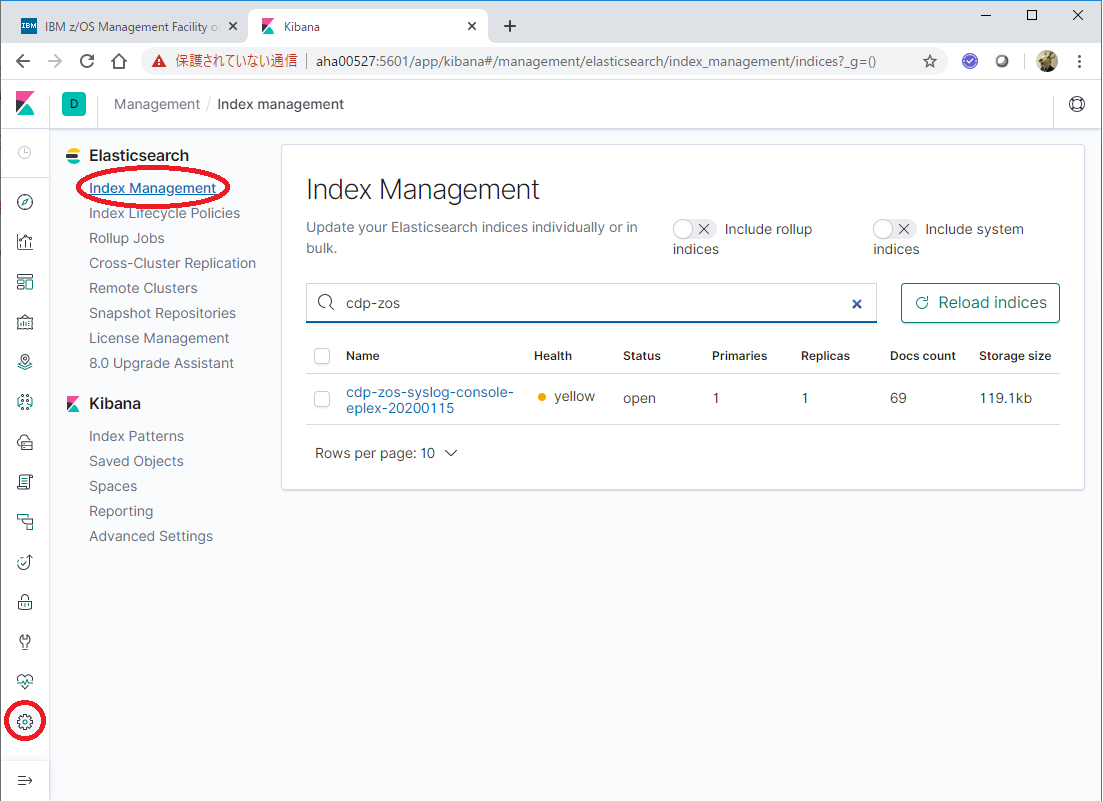Open Maps icon in sidebar

pyautogui.click(x=25, y=362)
